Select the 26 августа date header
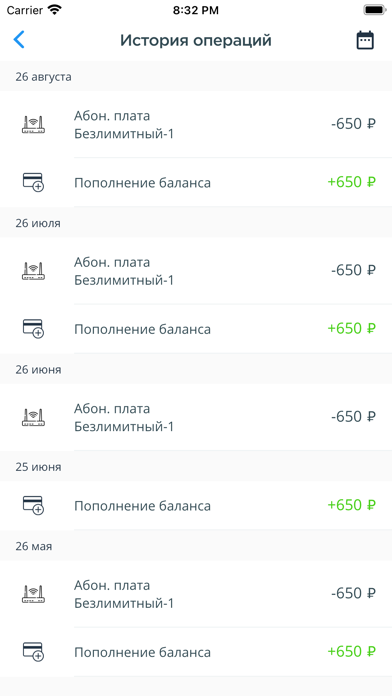This screenshot has width=392, height=696. pyautogui.click(x=44, y=77)
